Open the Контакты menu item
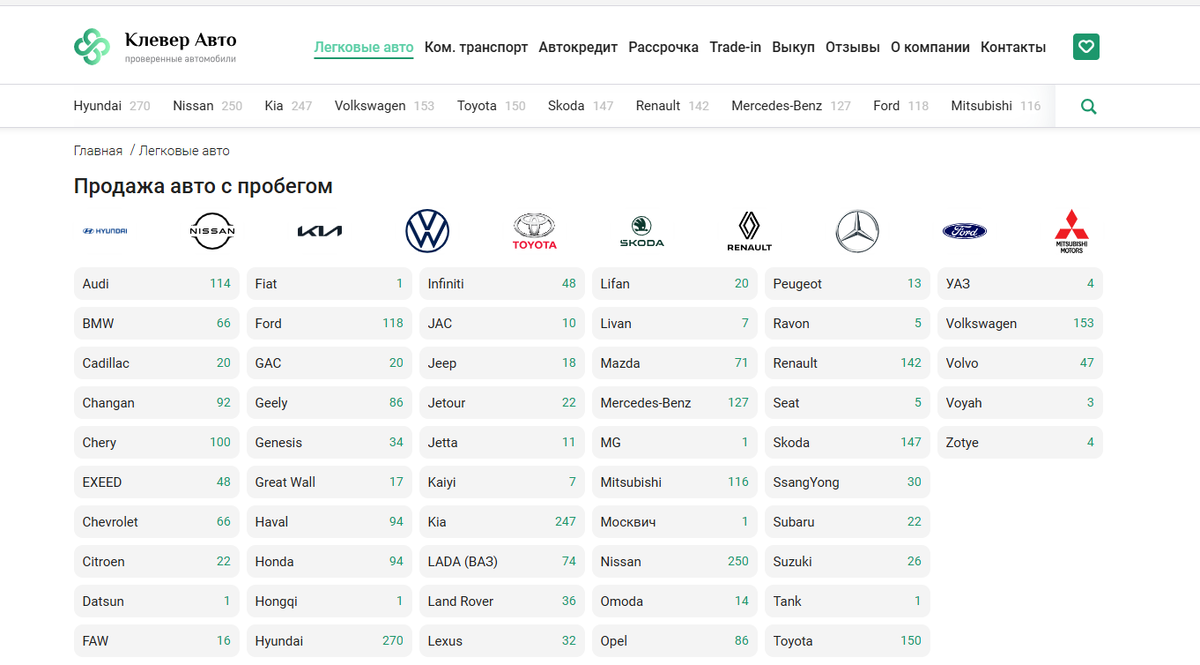The image size is (1200, 665). click(1013, 47)
